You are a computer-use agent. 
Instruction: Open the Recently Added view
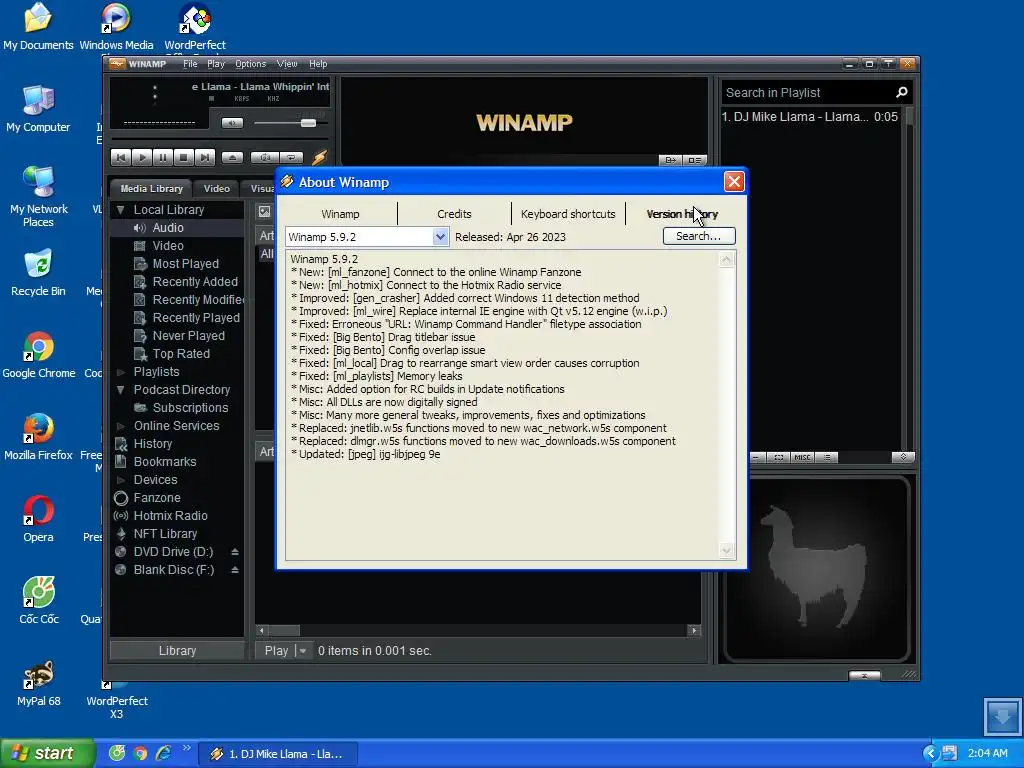click(x=195, y=282)
